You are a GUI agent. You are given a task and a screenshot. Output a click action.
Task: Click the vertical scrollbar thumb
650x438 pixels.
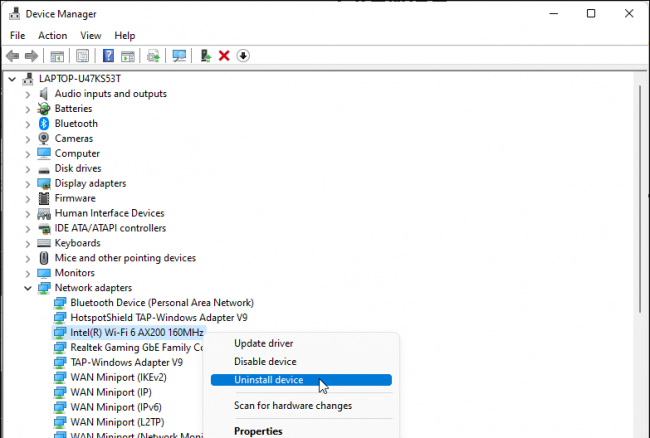tap(641, 199)
